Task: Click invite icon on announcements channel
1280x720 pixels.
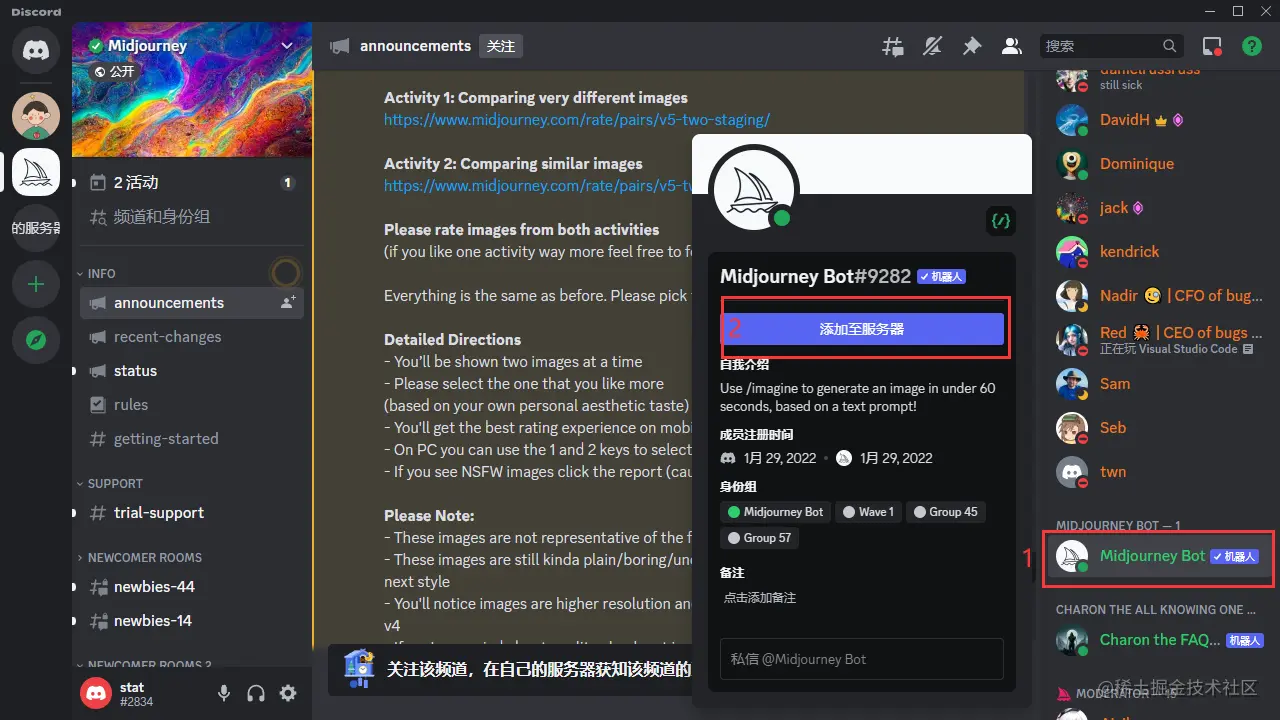Action: pos(288,303)
